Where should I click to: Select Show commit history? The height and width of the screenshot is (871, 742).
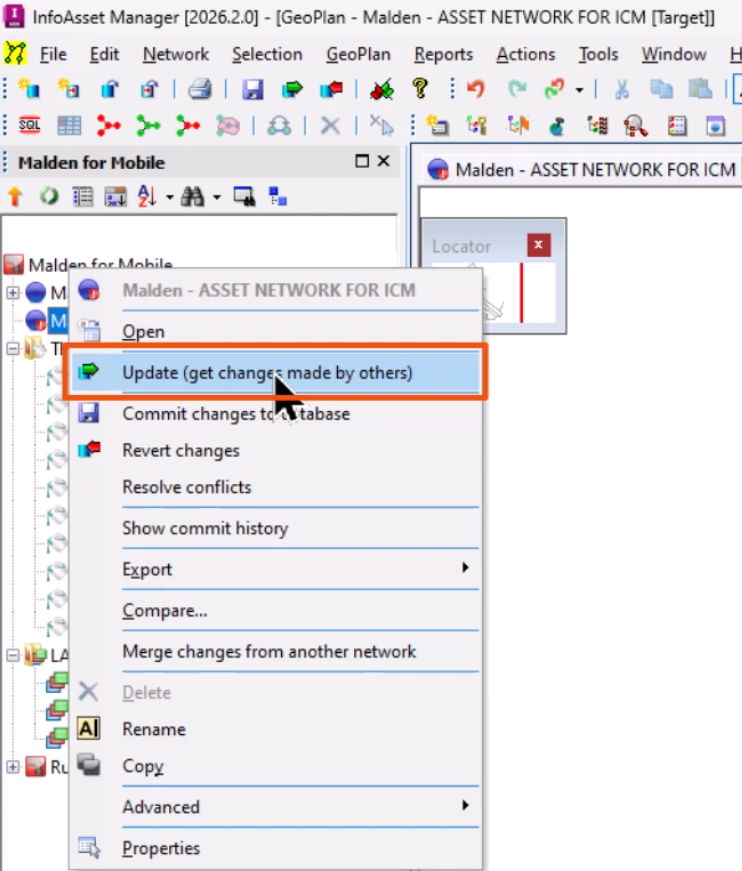(x=275, y=528)
